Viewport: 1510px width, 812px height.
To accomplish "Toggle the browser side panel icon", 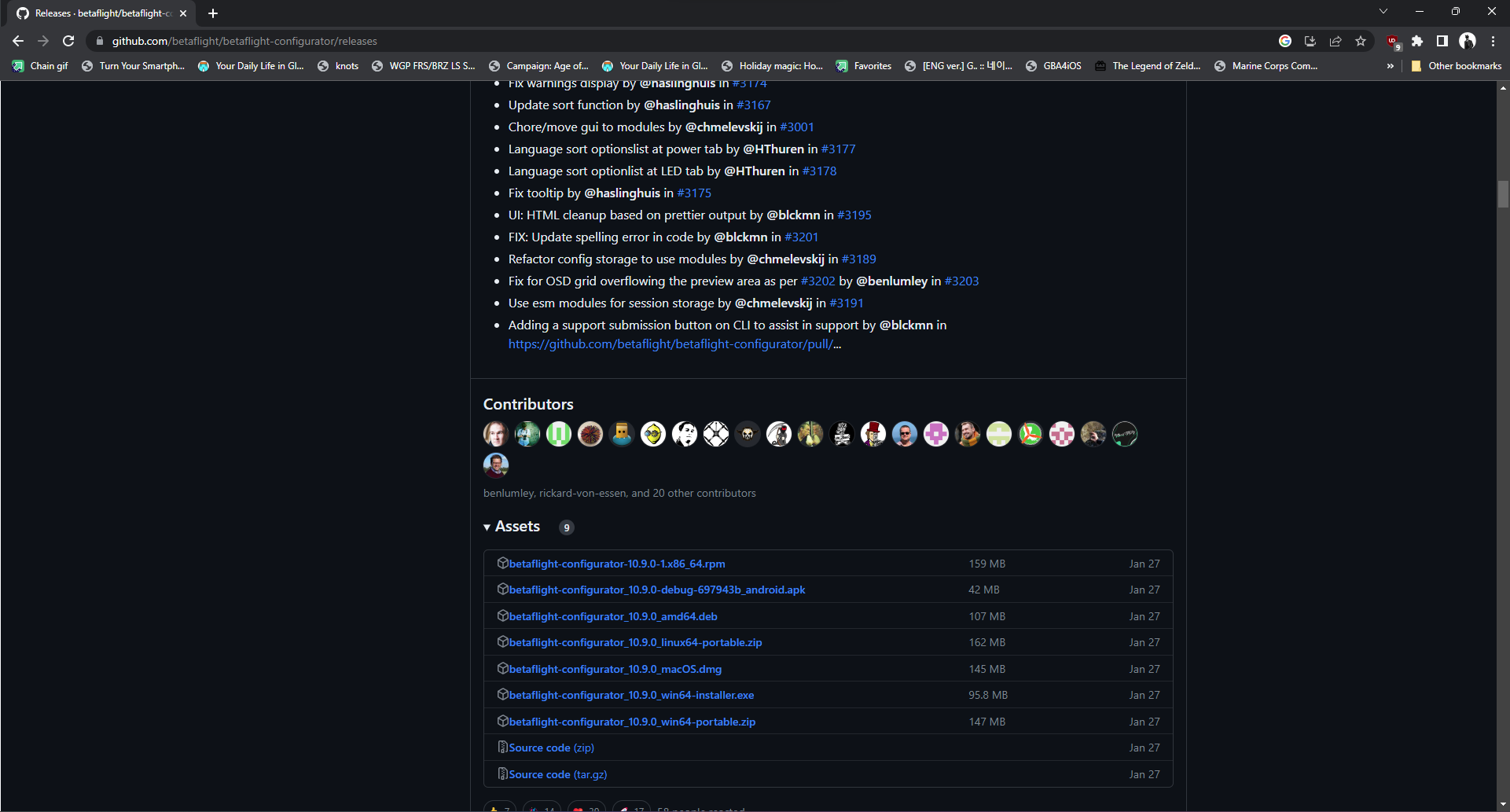I will [1442, 41].
